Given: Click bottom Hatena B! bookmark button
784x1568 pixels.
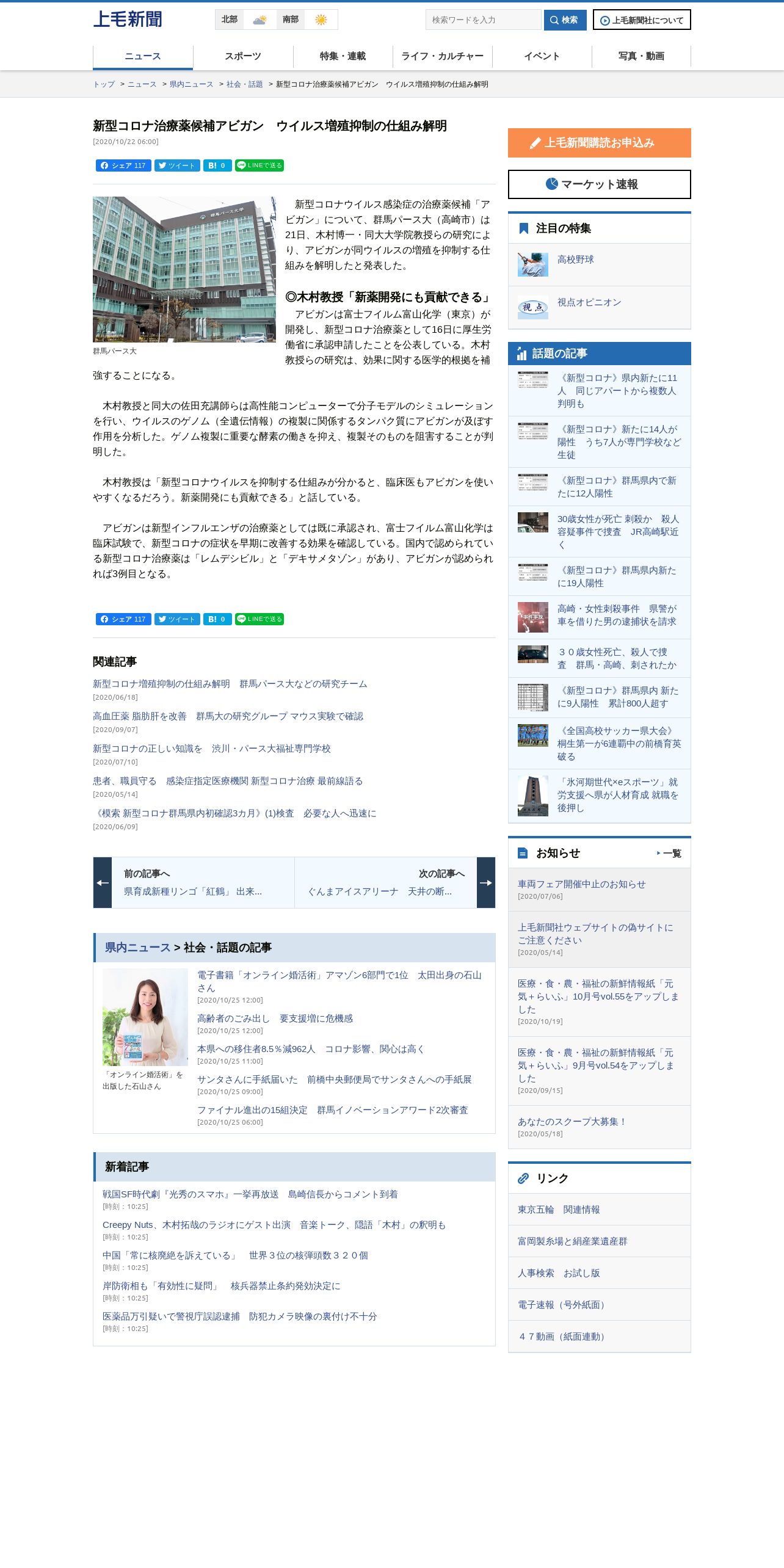Looking at the screenshot, I should [x=217, y=619].
